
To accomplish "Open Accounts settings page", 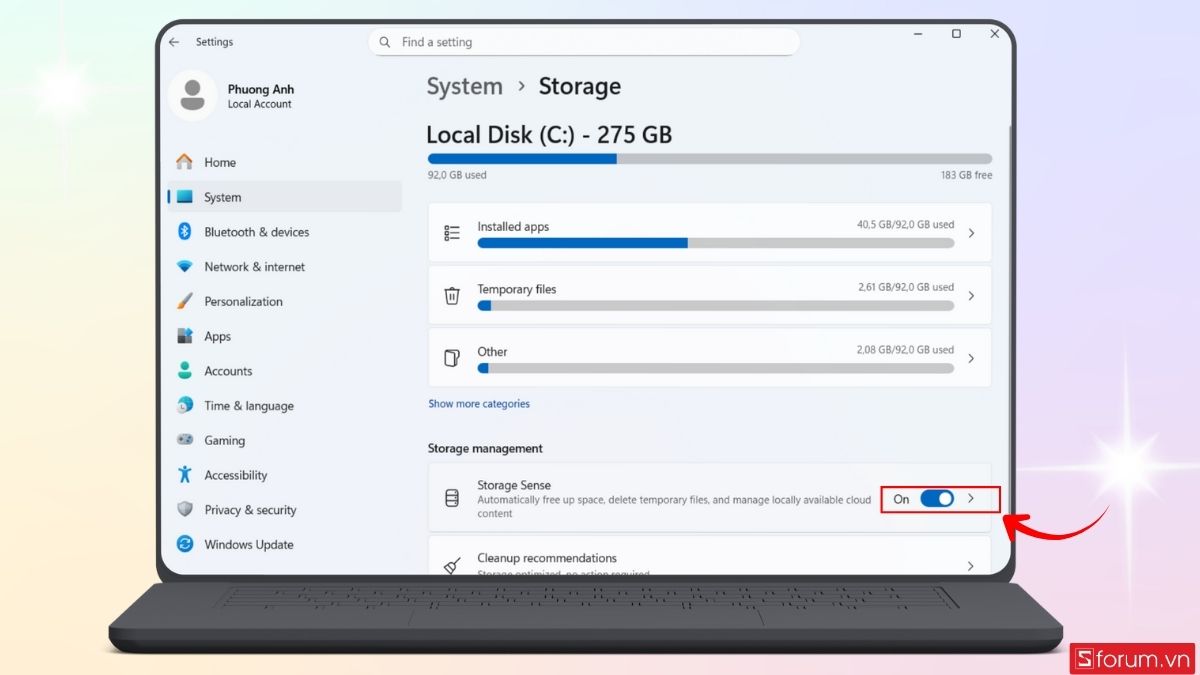I will (284, 371).
